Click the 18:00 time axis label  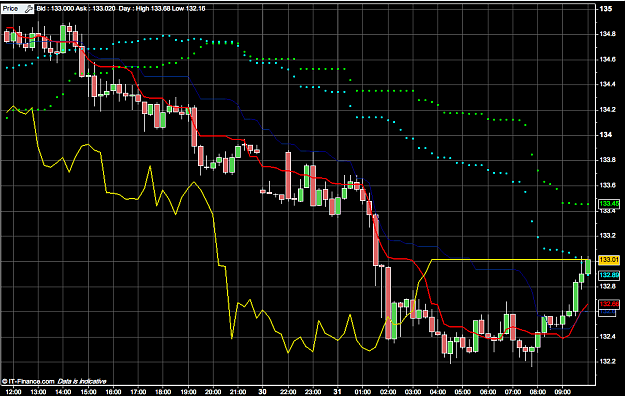[163, 392]
